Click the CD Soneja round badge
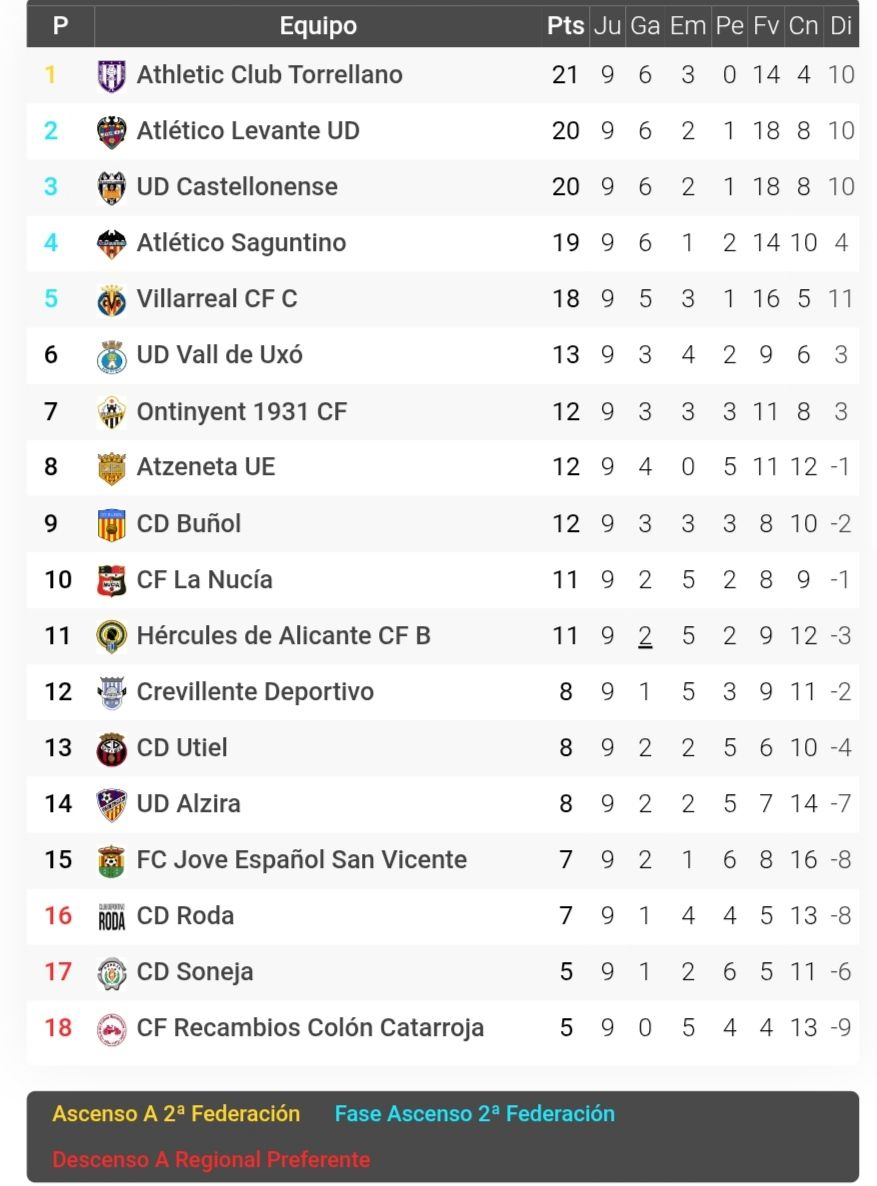Screen dimensions: 877x1186 111,972
